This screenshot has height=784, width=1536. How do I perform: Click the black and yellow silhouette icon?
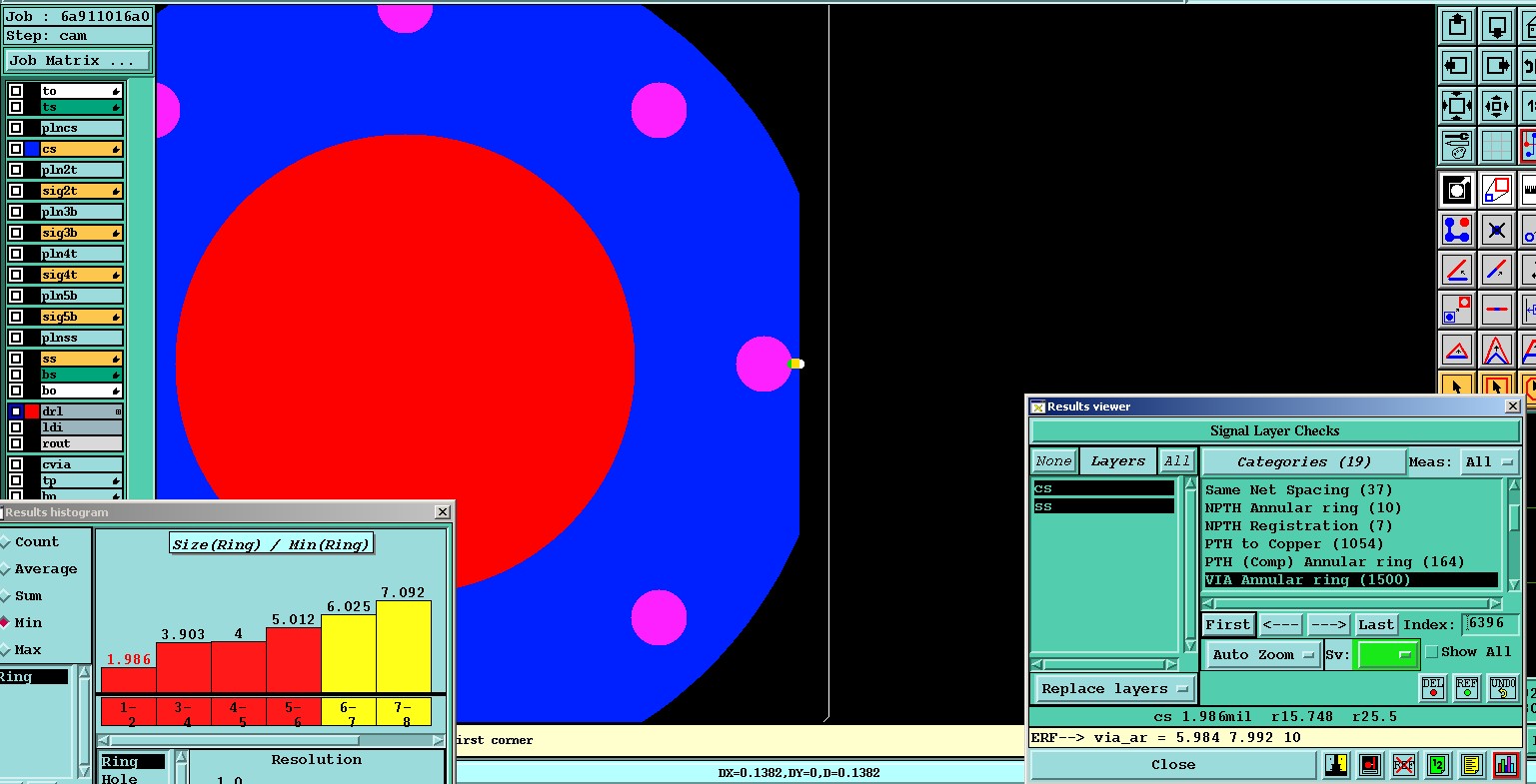[x=1336, y=765]
